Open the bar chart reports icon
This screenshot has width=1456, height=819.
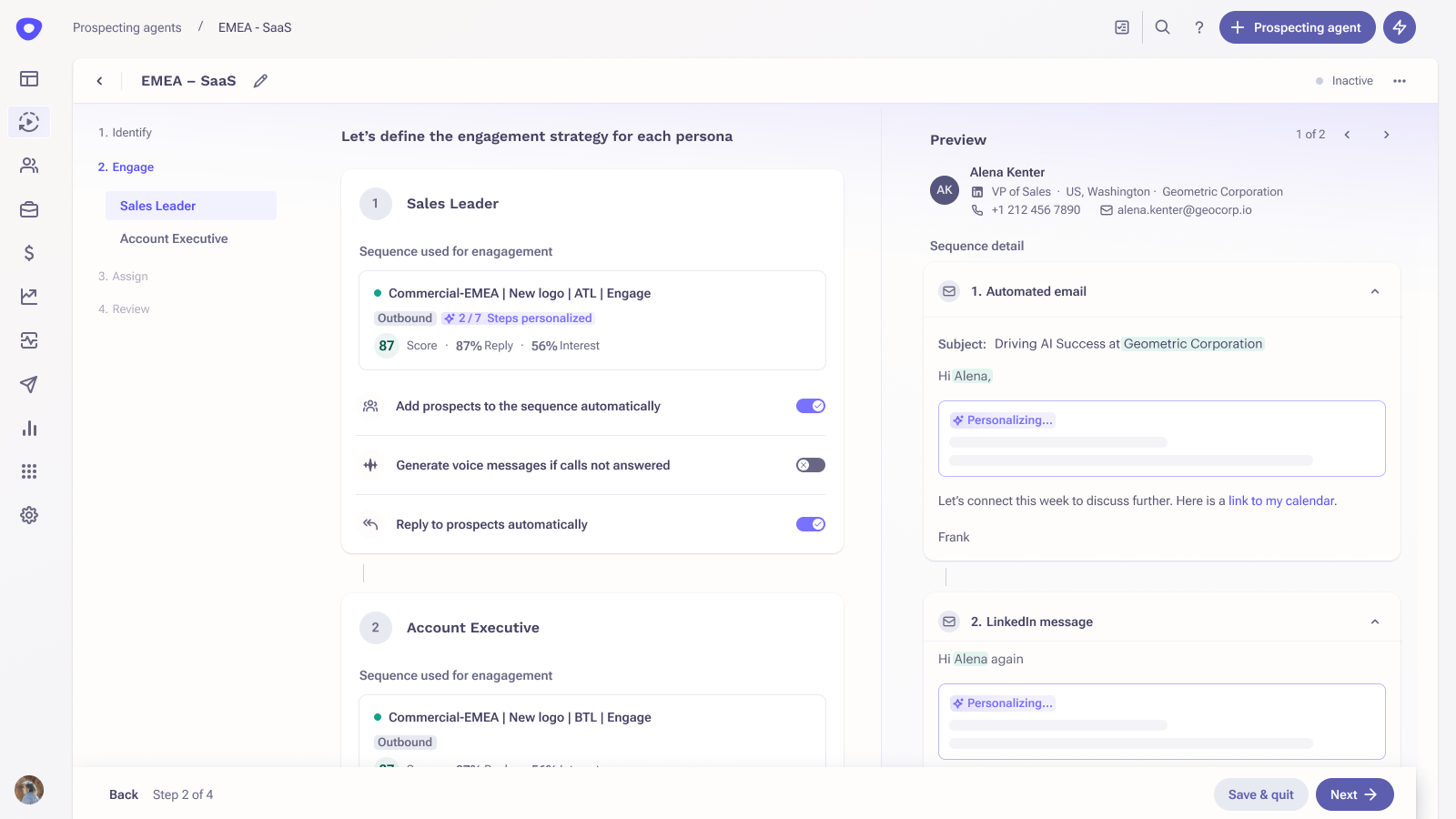pyautogui.click(x=29, y=428)
